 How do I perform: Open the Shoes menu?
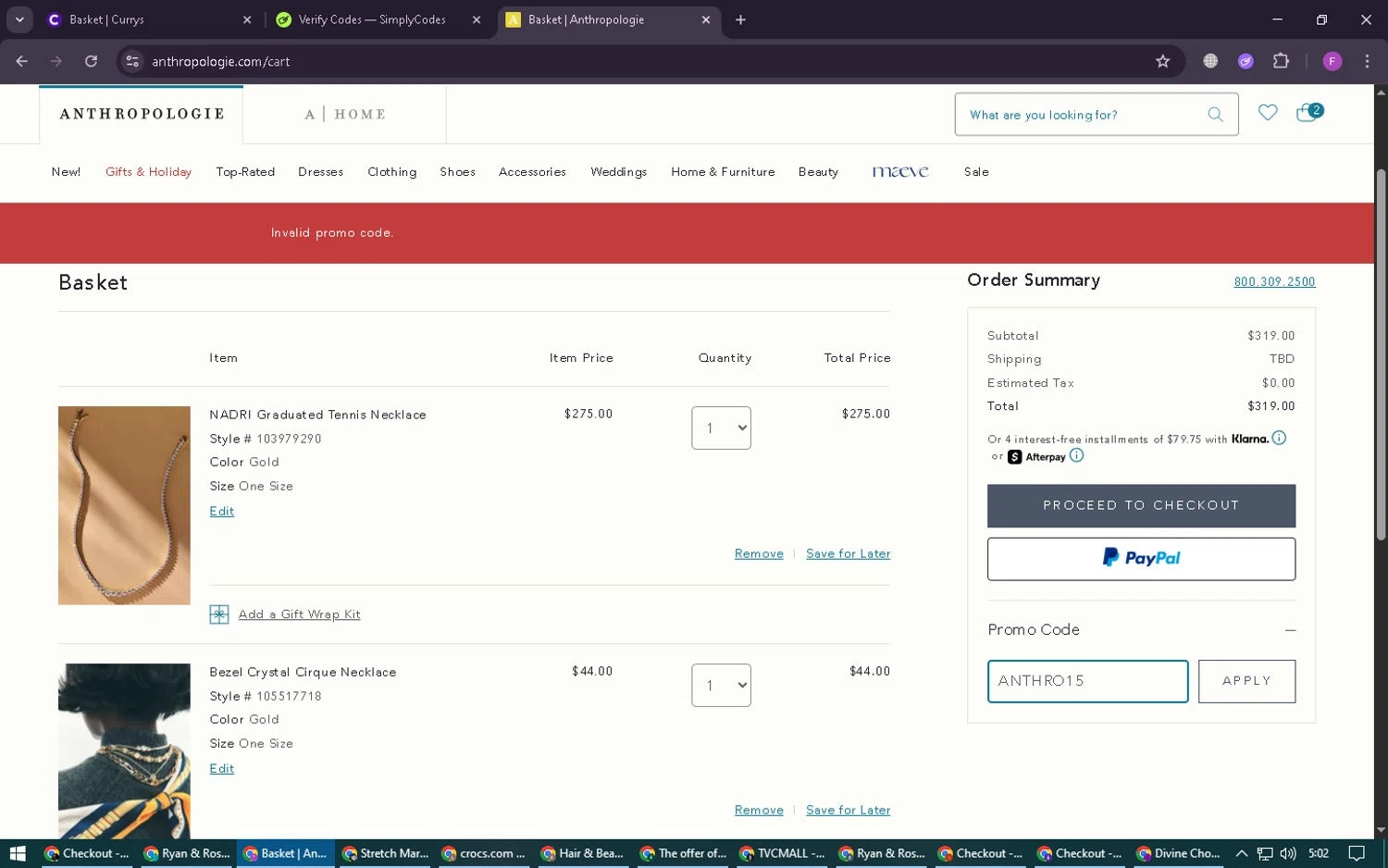tap(457, 172)
